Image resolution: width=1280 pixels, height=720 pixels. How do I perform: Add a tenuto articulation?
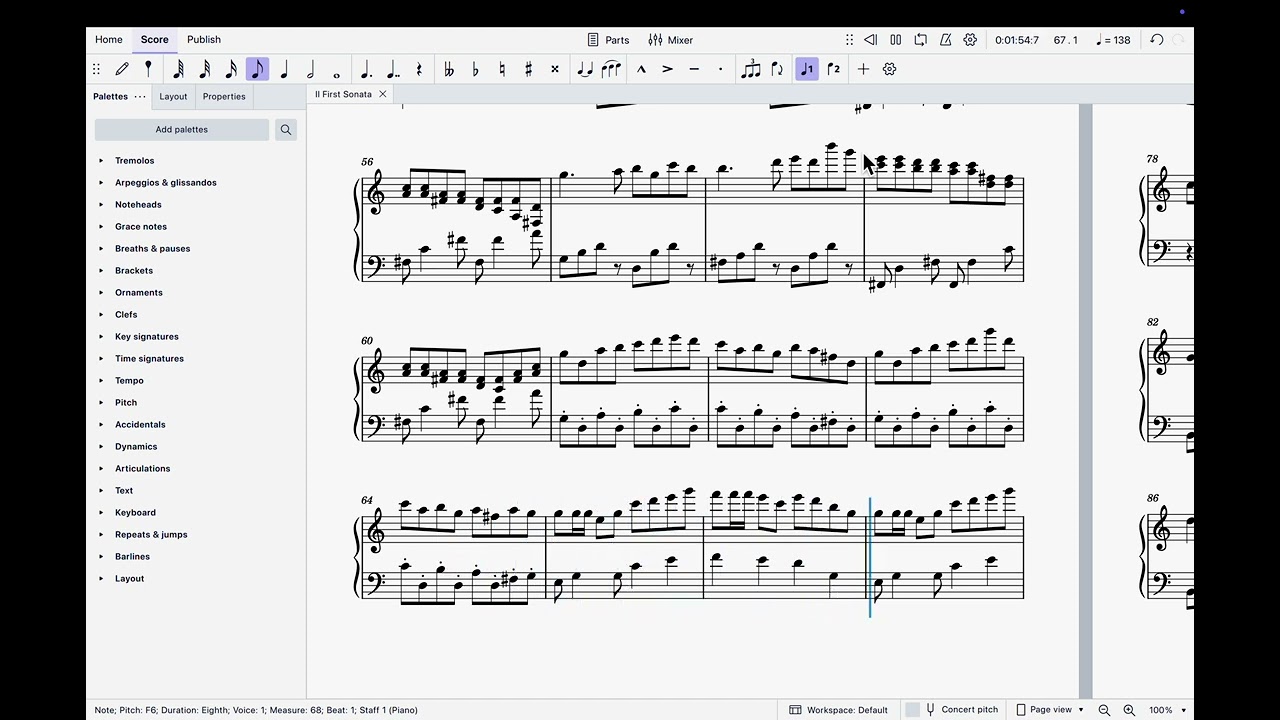[x=694, y=69]
